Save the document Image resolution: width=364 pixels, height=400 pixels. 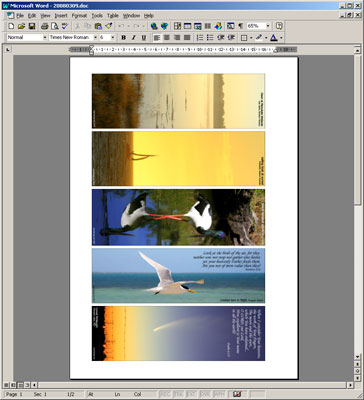coord(32,26)
